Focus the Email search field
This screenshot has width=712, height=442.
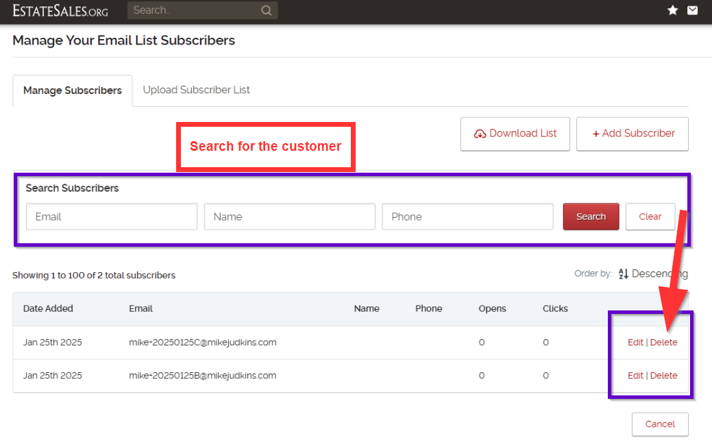coord(112,217)
